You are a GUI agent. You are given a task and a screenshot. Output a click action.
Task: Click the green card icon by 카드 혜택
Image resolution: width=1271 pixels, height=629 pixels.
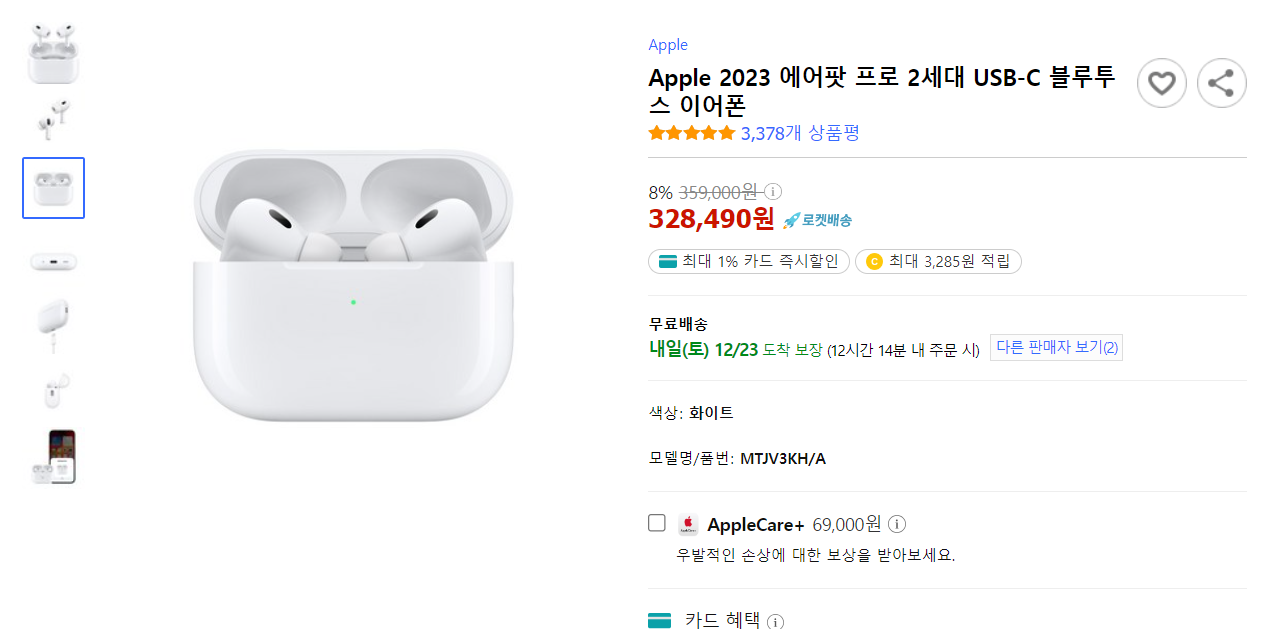[x=659, y=621]
